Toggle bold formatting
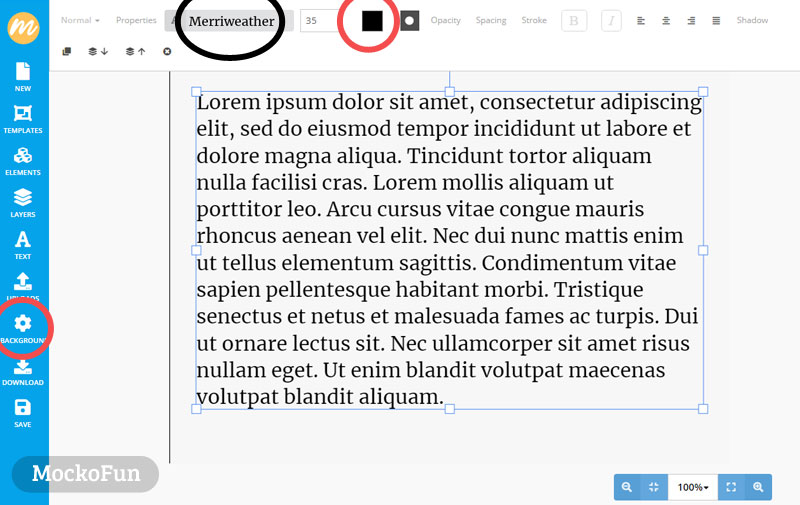This screenshot has width=800, height=505. click(x=574, y=21)
